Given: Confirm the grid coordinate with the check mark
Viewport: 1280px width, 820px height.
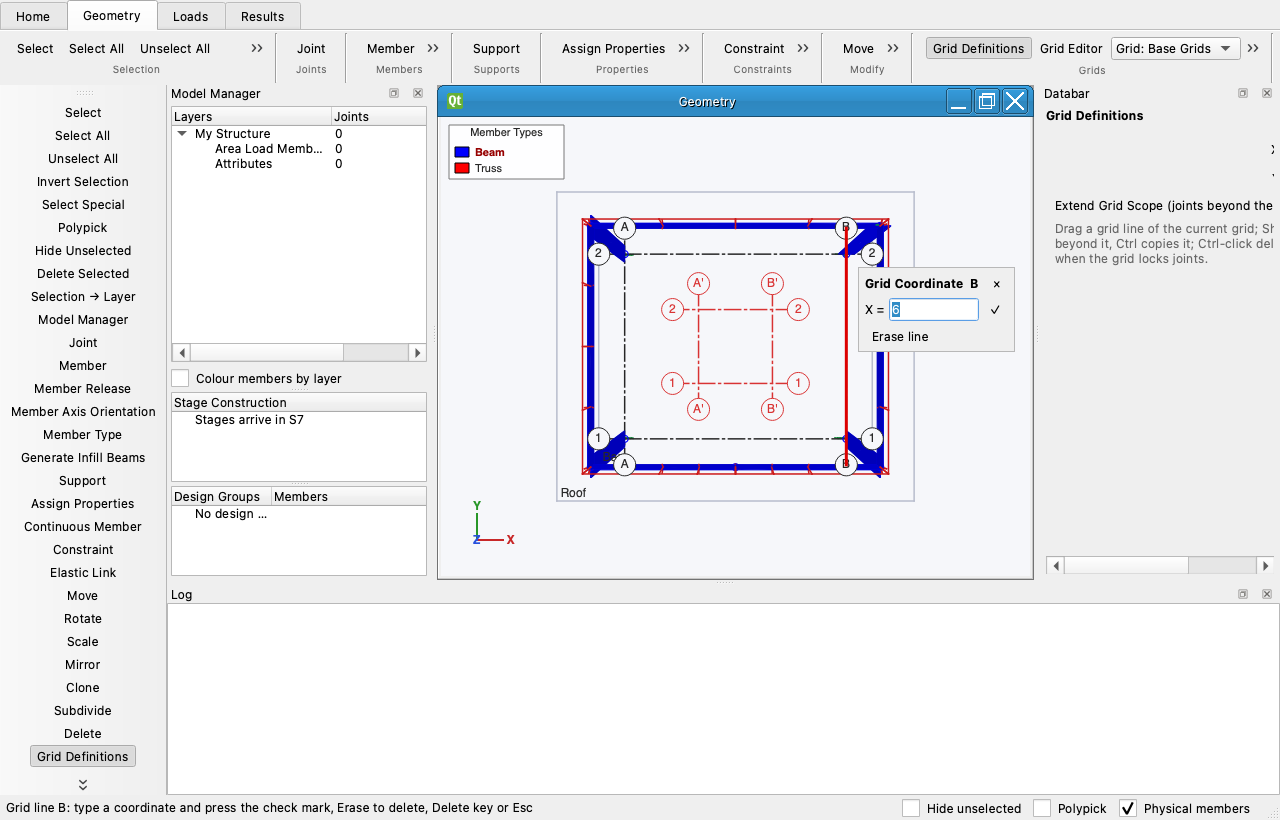Looking at the screenshot, I should point(995,310).
